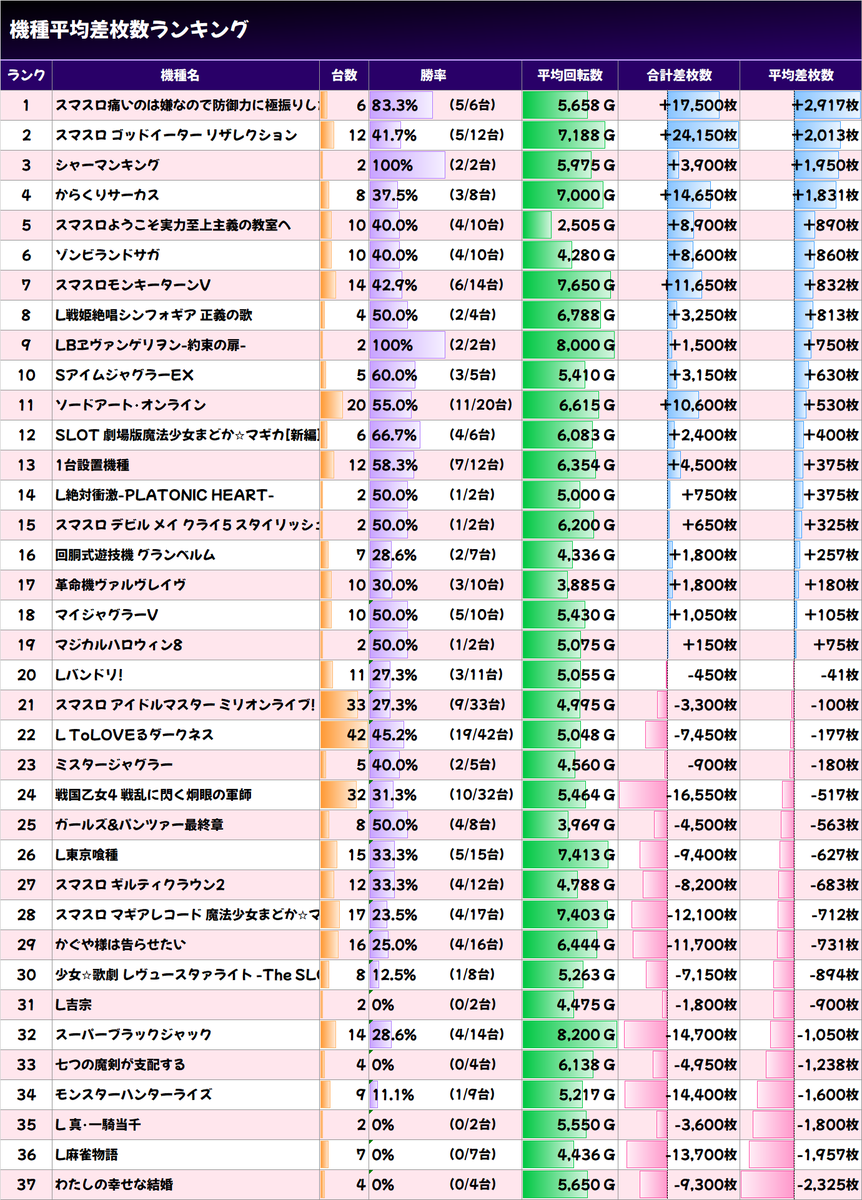Click スーパーブラックジャック machine name

tap(133, 1035)
